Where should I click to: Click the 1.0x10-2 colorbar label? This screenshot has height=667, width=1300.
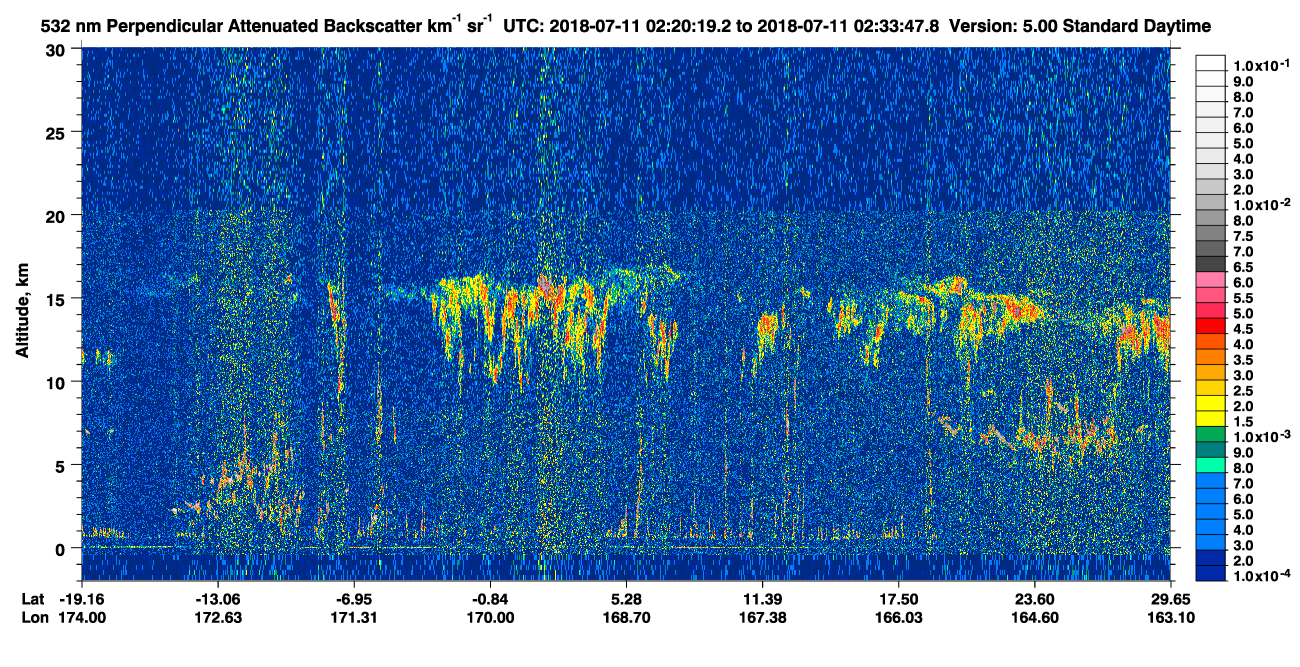coord(1261,205)
